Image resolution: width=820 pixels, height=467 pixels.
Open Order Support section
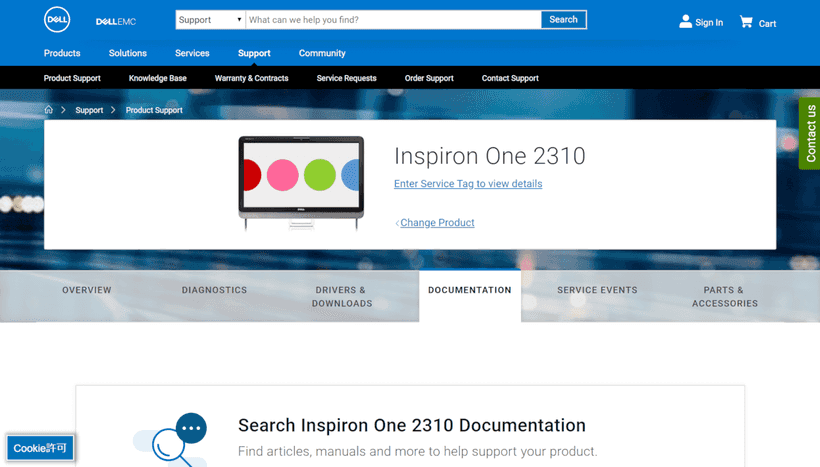pyautogui.click(x=429, y=78)
